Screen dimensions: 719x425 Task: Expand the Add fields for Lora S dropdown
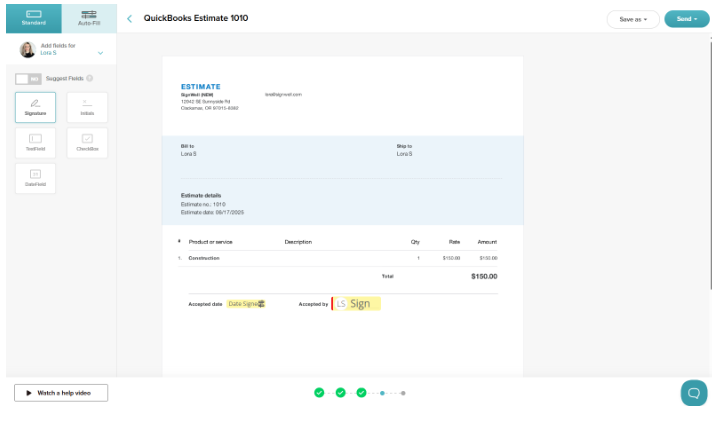click(100, 52)
